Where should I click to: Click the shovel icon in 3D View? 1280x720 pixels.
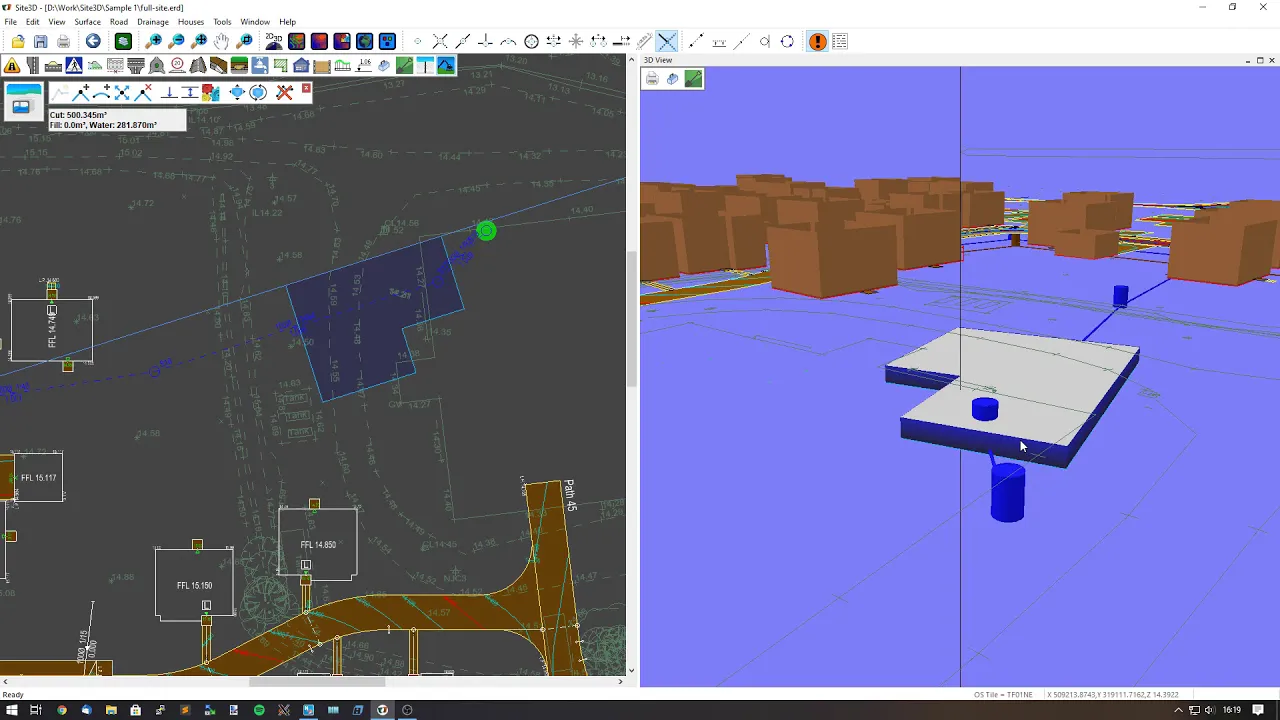pyautogui.click(x=693, y=79)
